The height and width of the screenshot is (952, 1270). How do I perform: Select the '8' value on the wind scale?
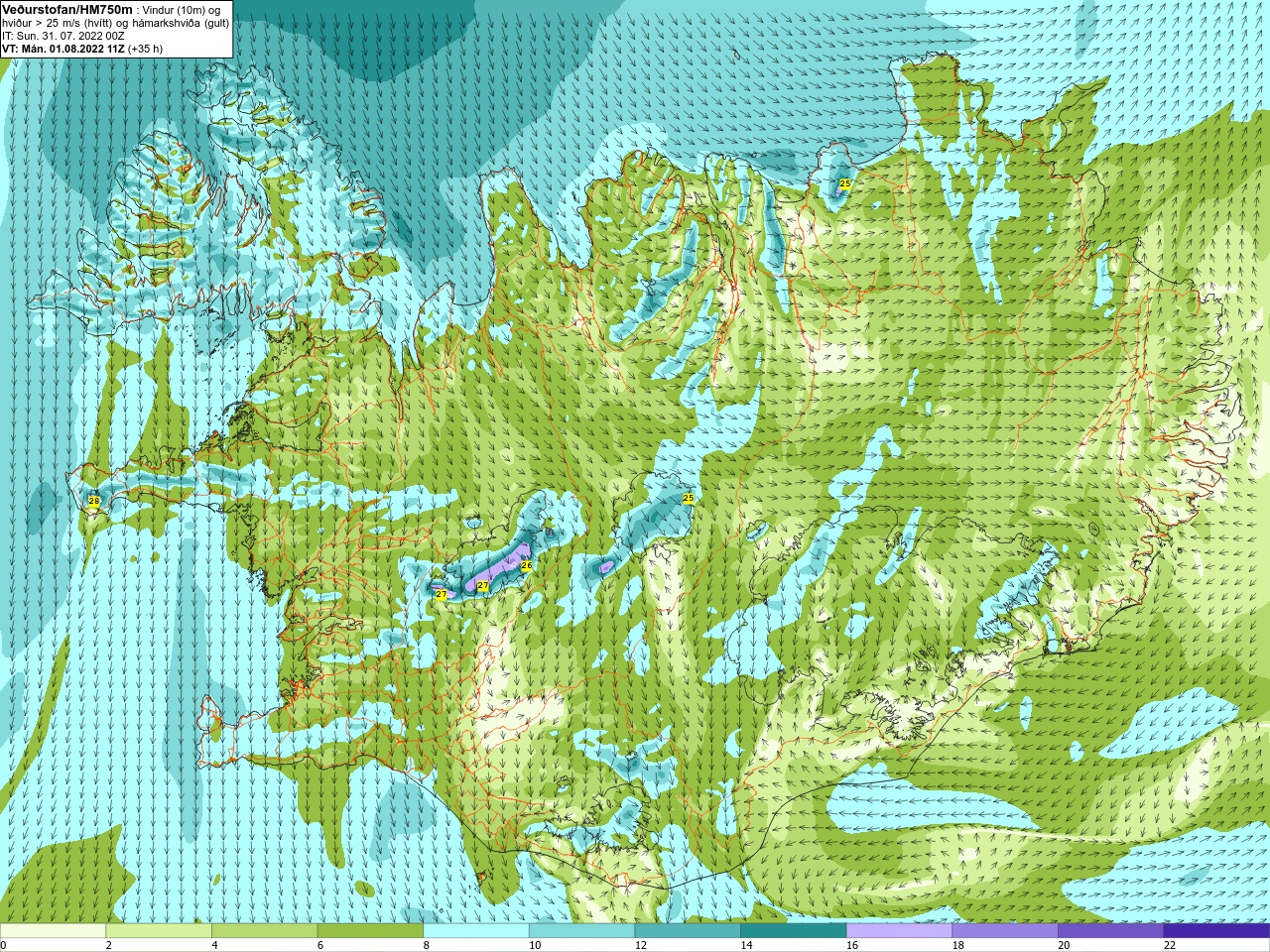click(x=426, y=945)
